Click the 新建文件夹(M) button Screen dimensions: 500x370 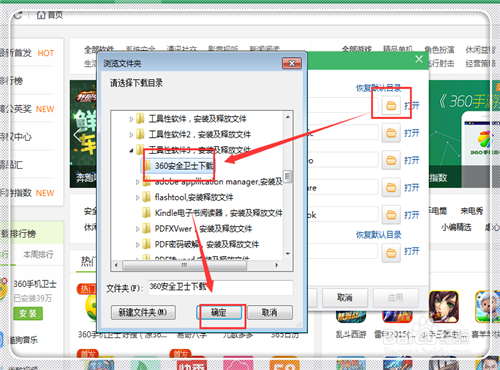[x=143, y=313]
